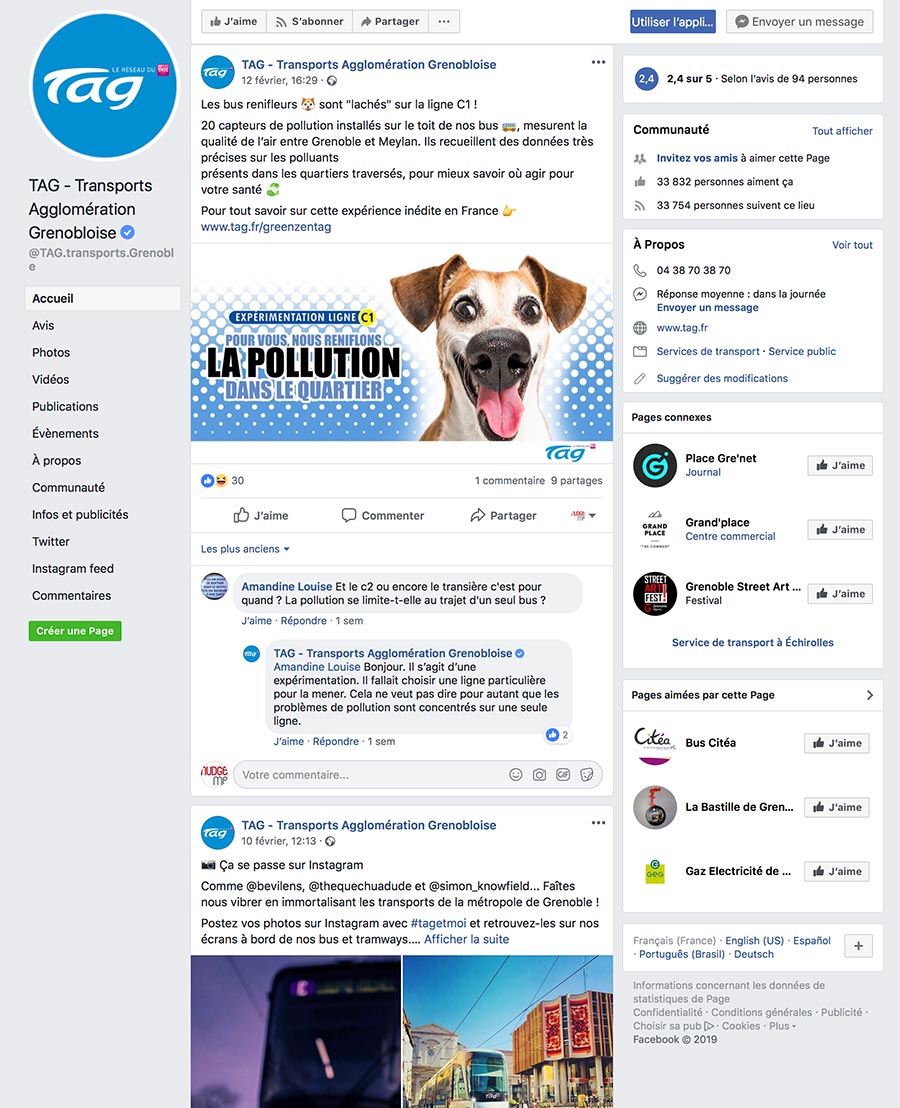Click the 'Créer une Page' button

[x=75, y=631]
